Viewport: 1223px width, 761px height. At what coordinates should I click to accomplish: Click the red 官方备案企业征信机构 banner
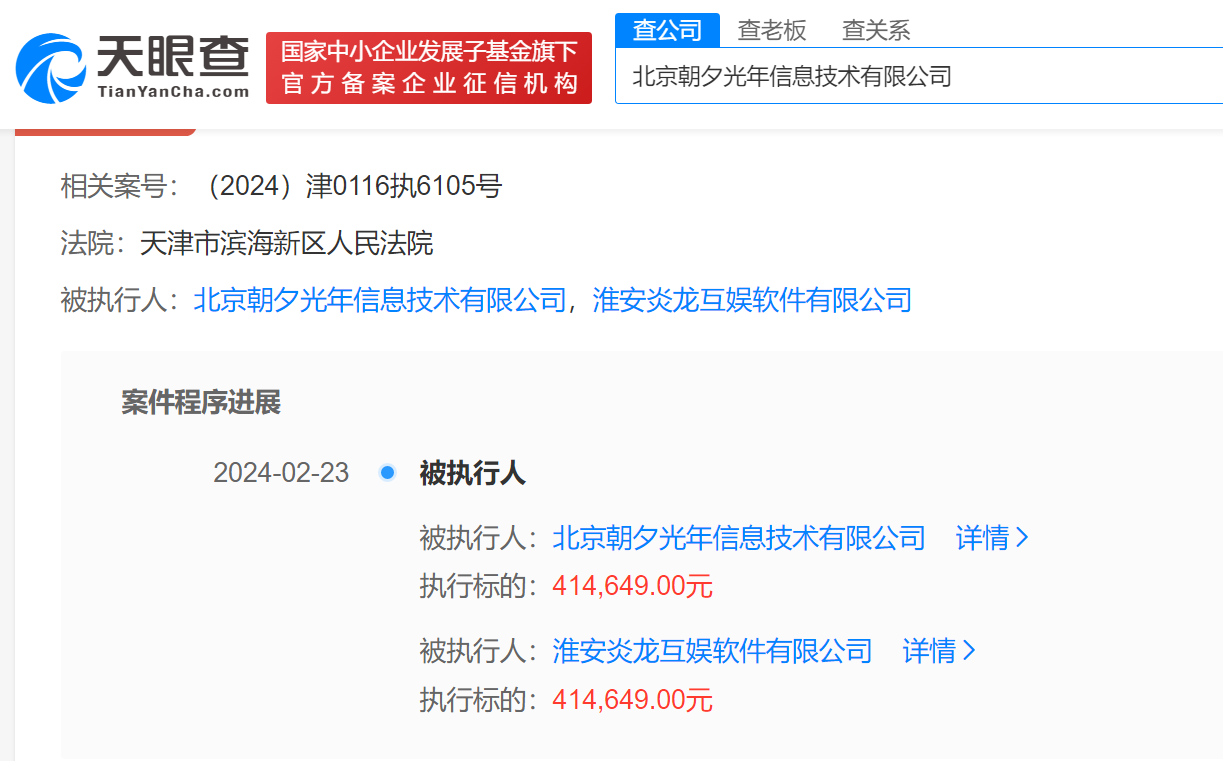429,68
